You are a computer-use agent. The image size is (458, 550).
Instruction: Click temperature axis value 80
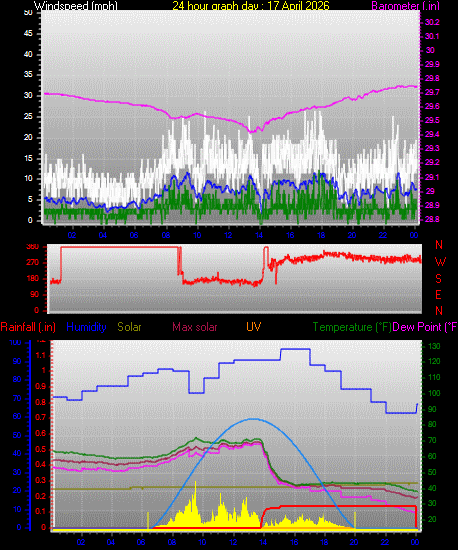pos(432,425)
